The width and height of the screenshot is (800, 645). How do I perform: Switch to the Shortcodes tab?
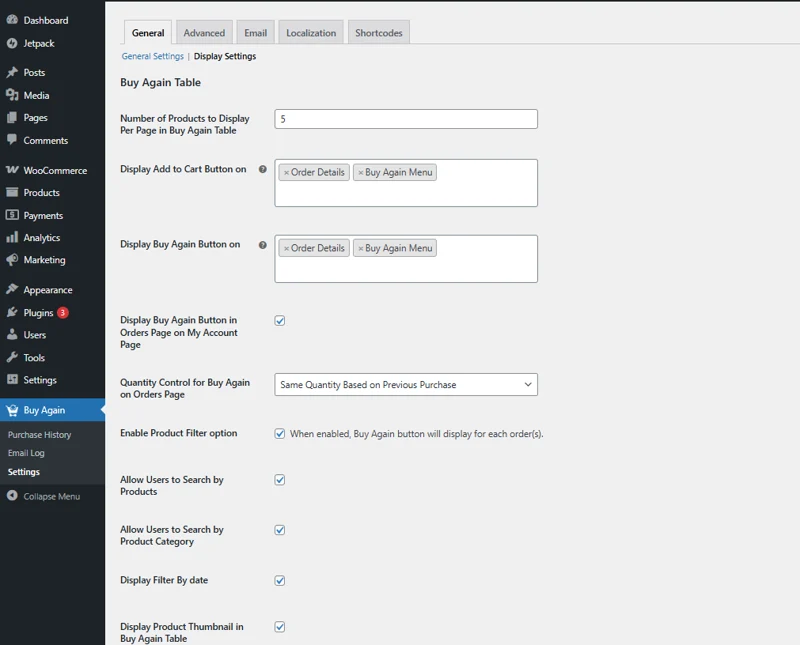click(379, 33)
